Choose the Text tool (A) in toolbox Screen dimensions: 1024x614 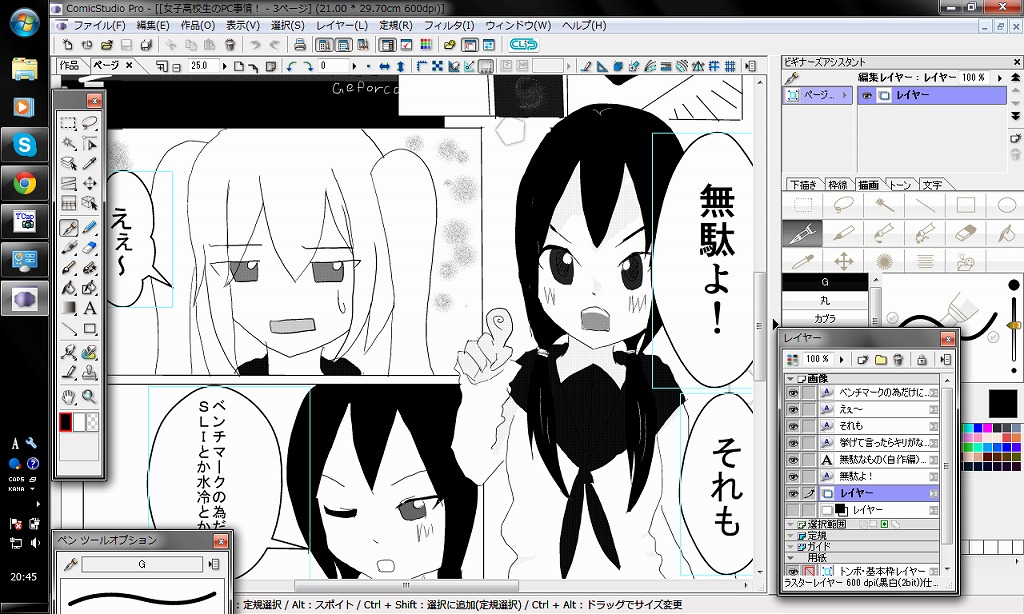(x=89, y=308)
